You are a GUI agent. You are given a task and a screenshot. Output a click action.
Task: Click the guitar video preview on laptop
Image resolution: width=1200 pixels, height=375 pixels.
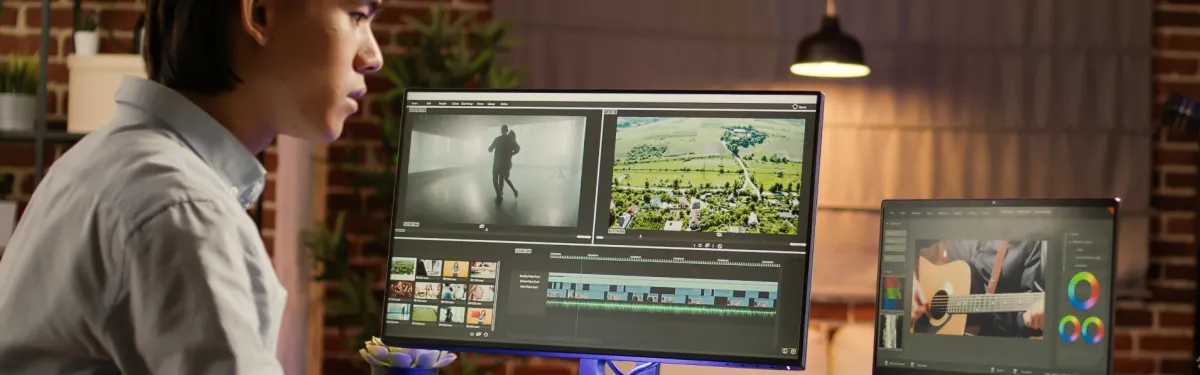(978, 288)
